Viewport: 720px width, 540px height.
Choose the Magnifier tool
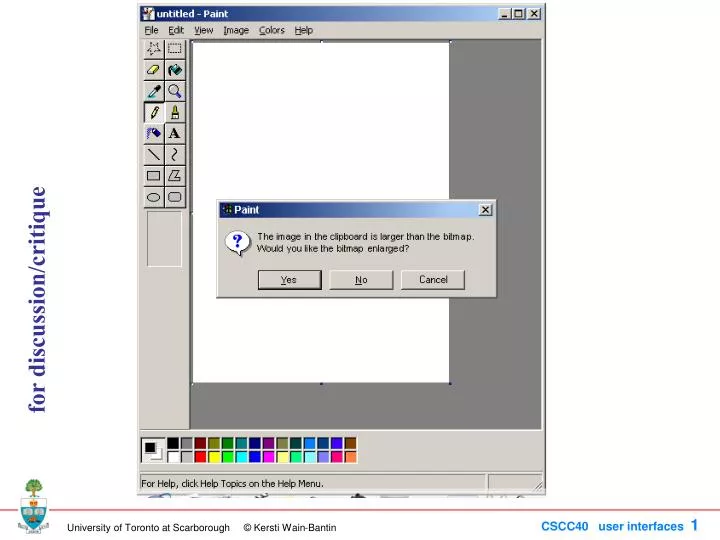[x=174, y=91]
